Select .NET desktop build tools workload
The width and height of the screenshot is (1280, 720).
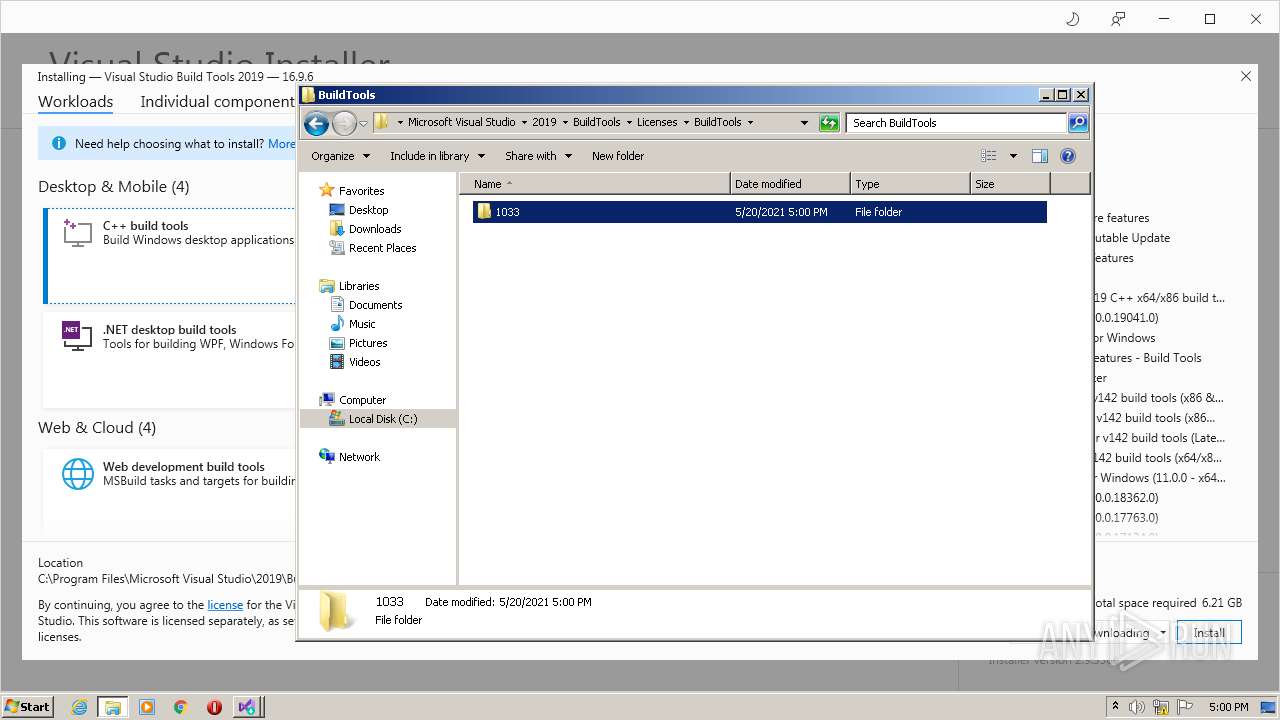click(x=170, y=360)
